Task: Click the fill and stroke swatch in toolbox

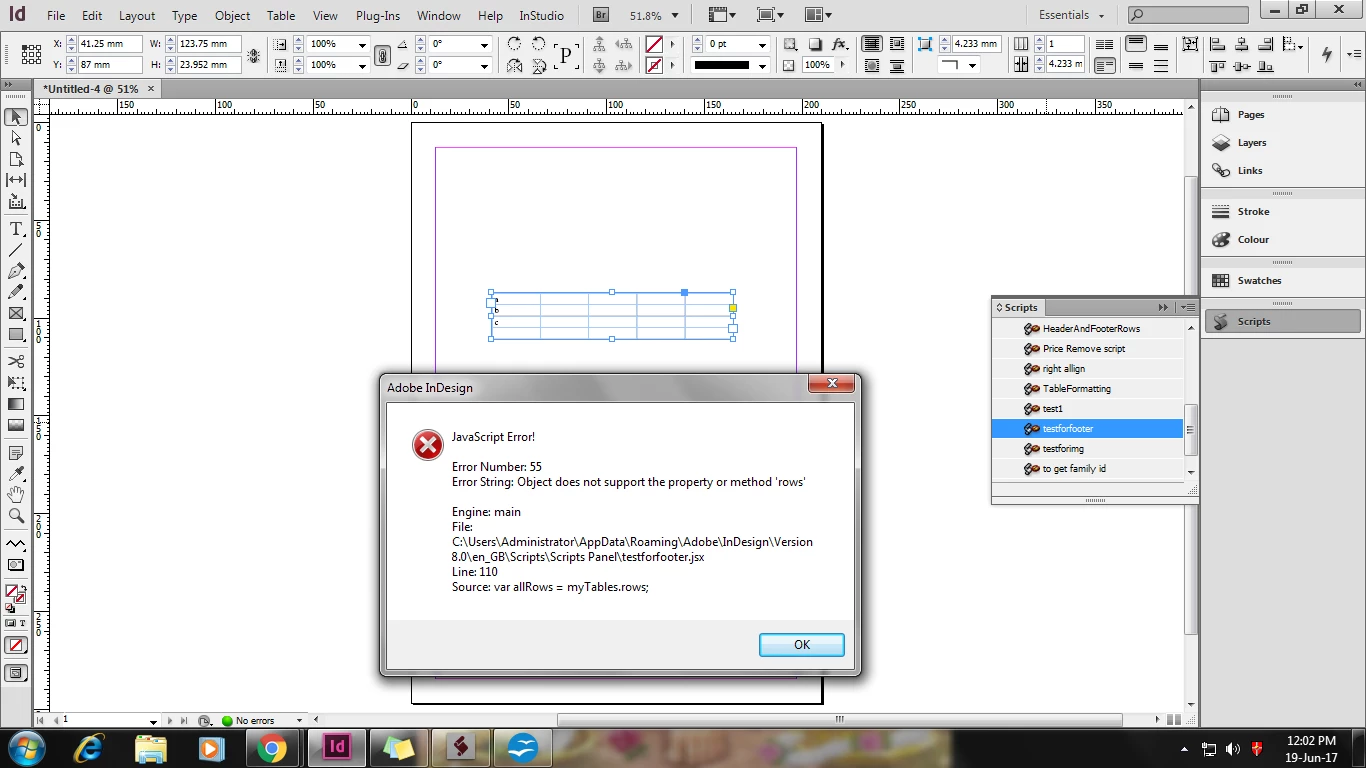Action: [15, 595]
